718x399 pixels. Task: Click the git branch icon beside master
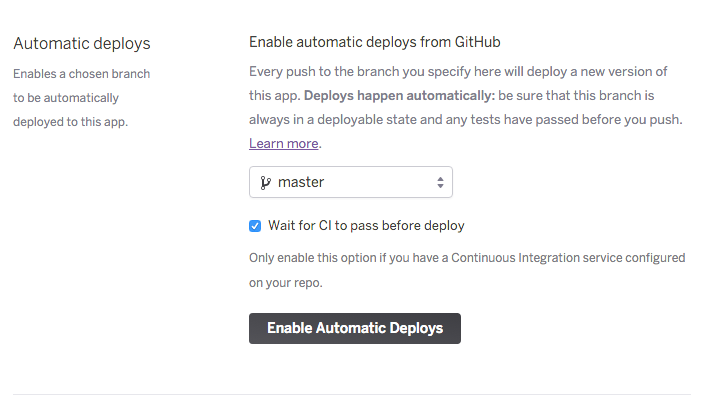(265, 182)
